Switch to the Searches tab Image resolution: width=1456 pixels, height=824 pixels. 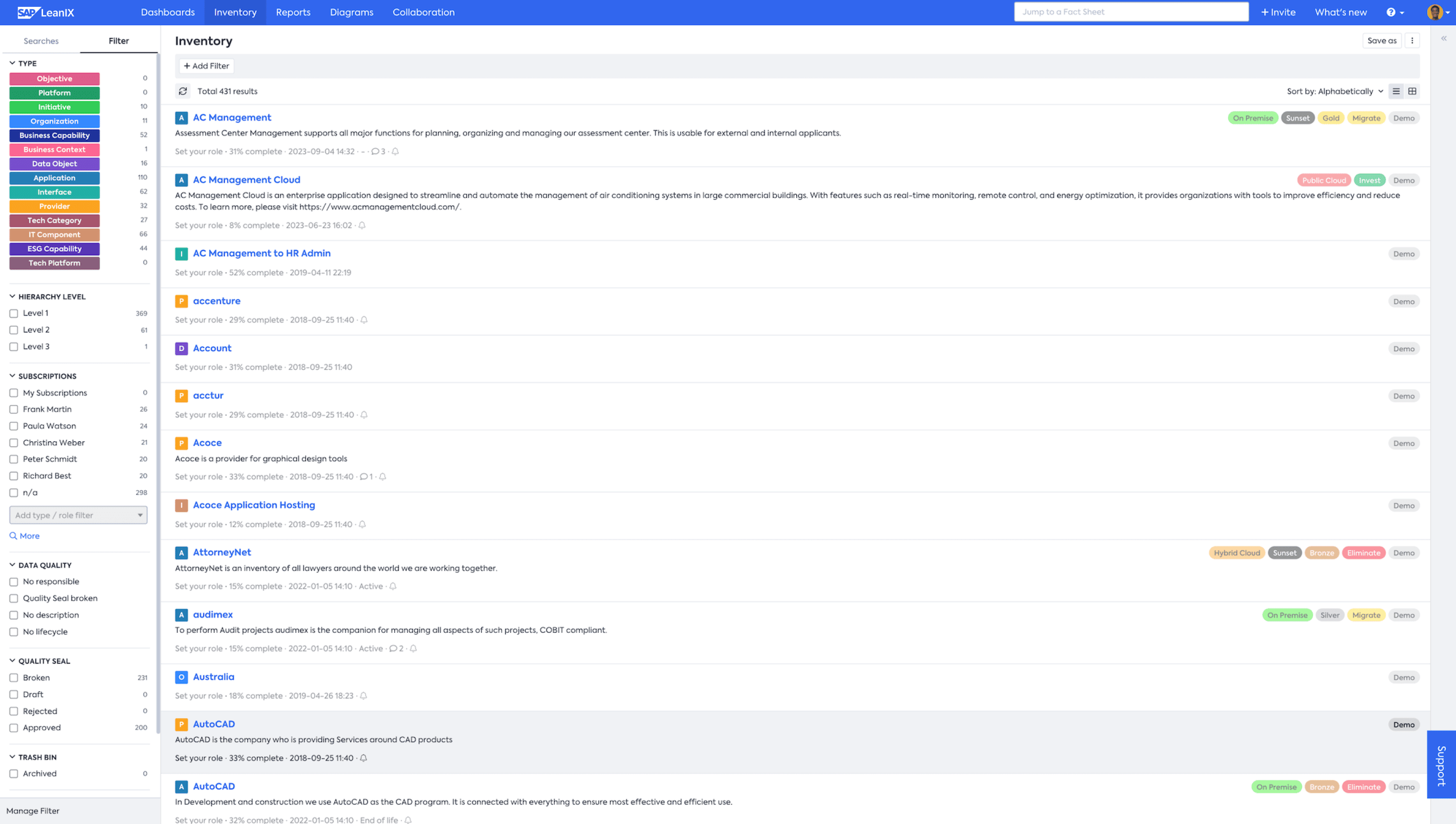coord(41,41)
